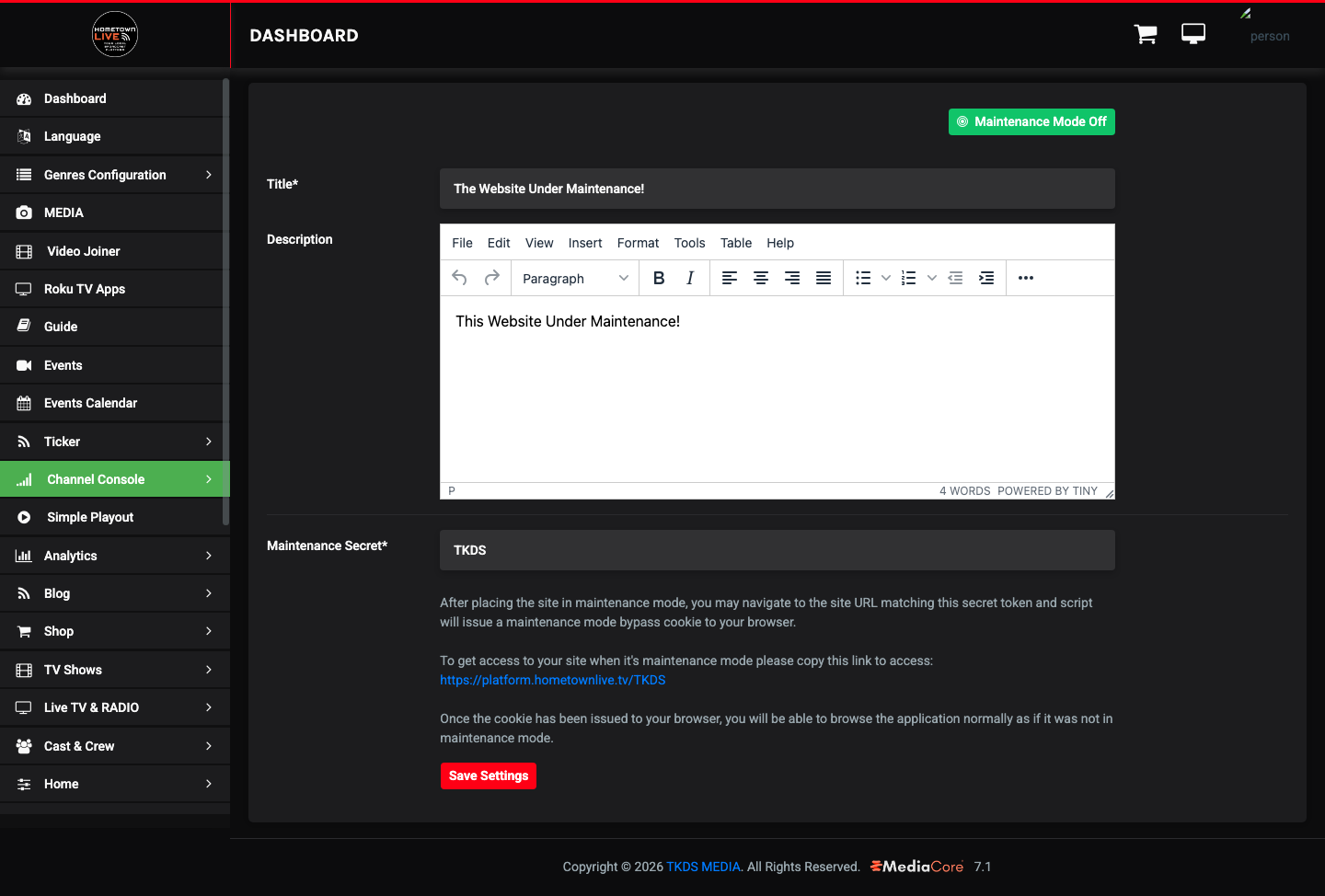Click the MEDIA camera icon
Image resolution: width=1325 pixels, height=896 pixels.
(24, 213)
